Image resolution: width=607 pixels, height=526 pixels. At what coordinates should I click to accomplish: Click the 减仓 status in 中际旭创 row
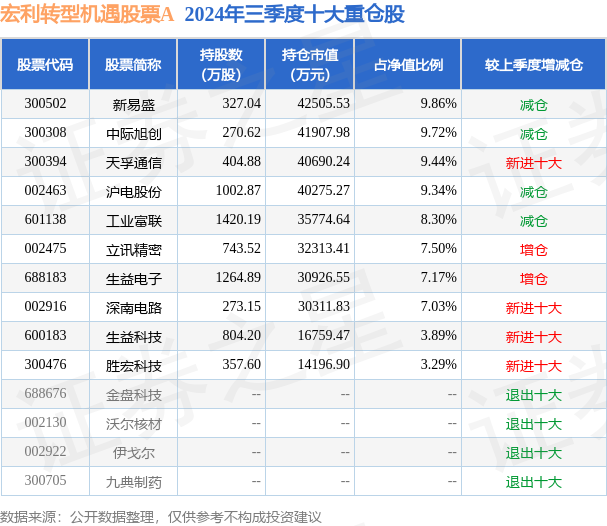click(x=533, y=134)
